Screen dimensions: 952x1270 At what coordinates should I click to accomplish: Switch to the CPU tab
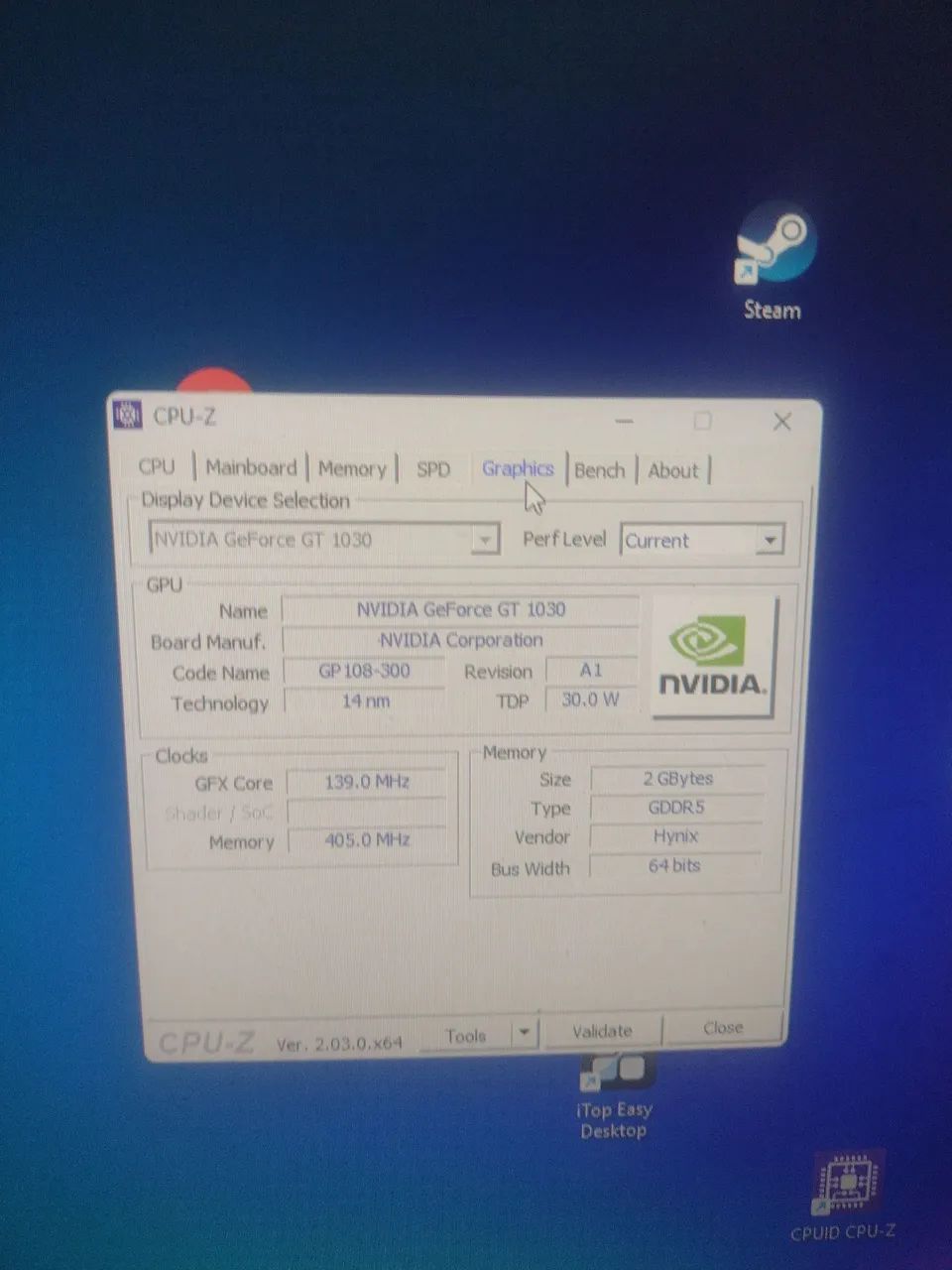click(157, 466)
